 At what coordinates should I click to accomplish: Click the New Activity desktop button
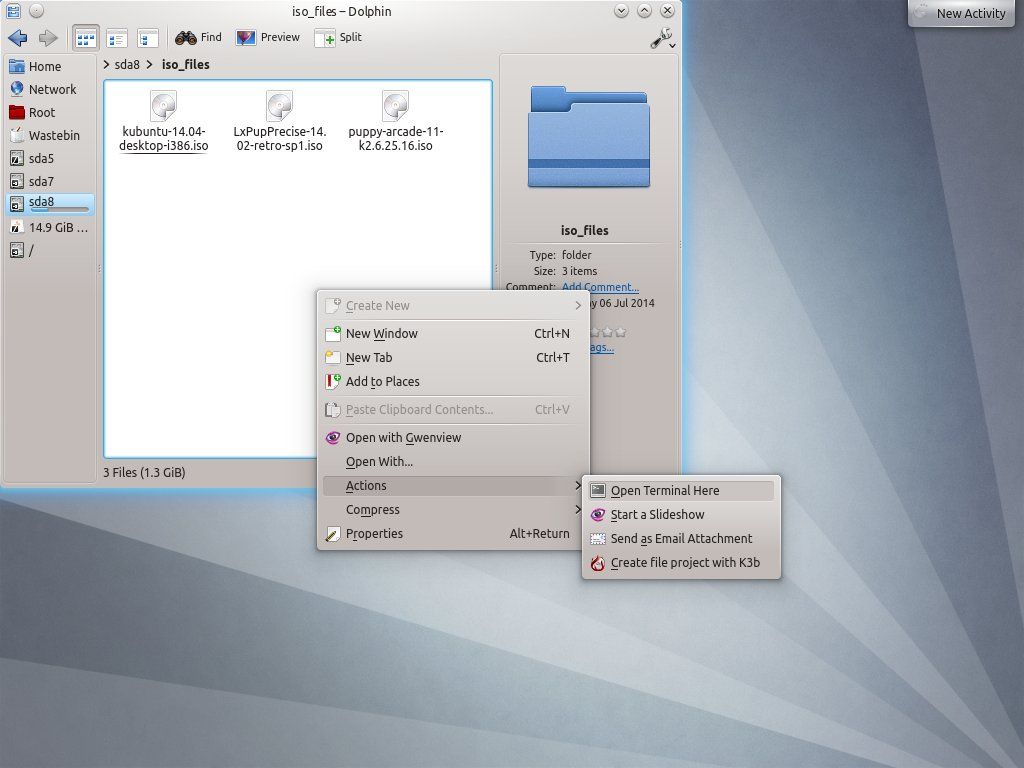[961, 13]
